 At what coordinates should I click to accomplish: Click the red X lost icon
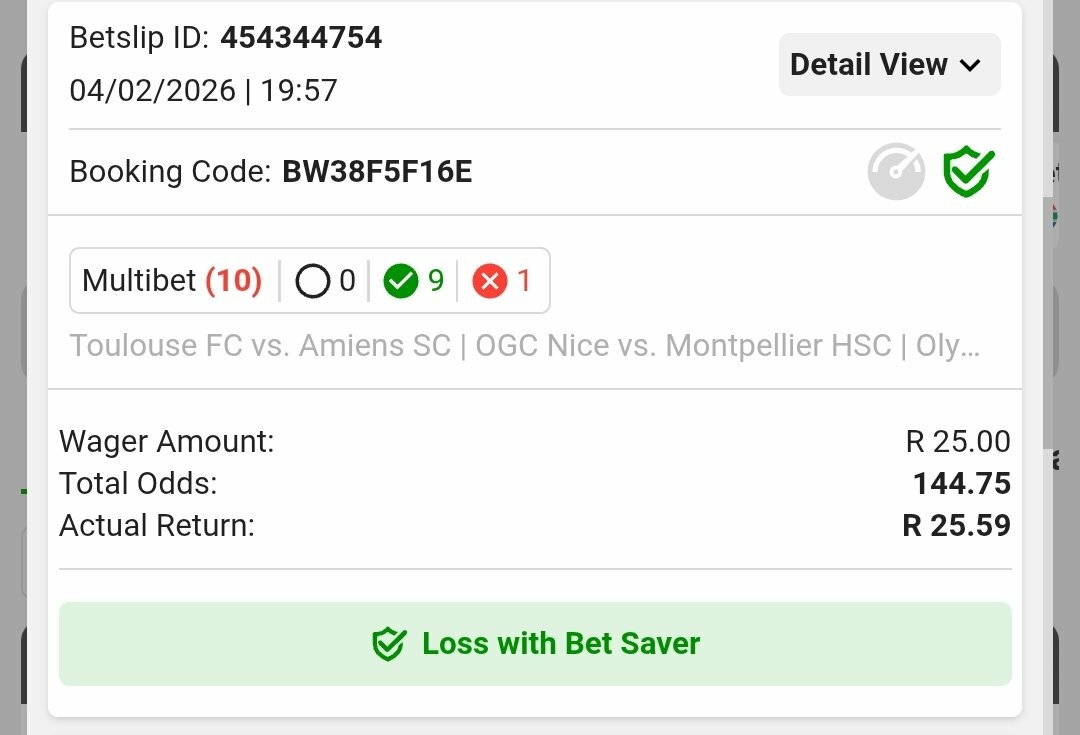tap(489, 281)
